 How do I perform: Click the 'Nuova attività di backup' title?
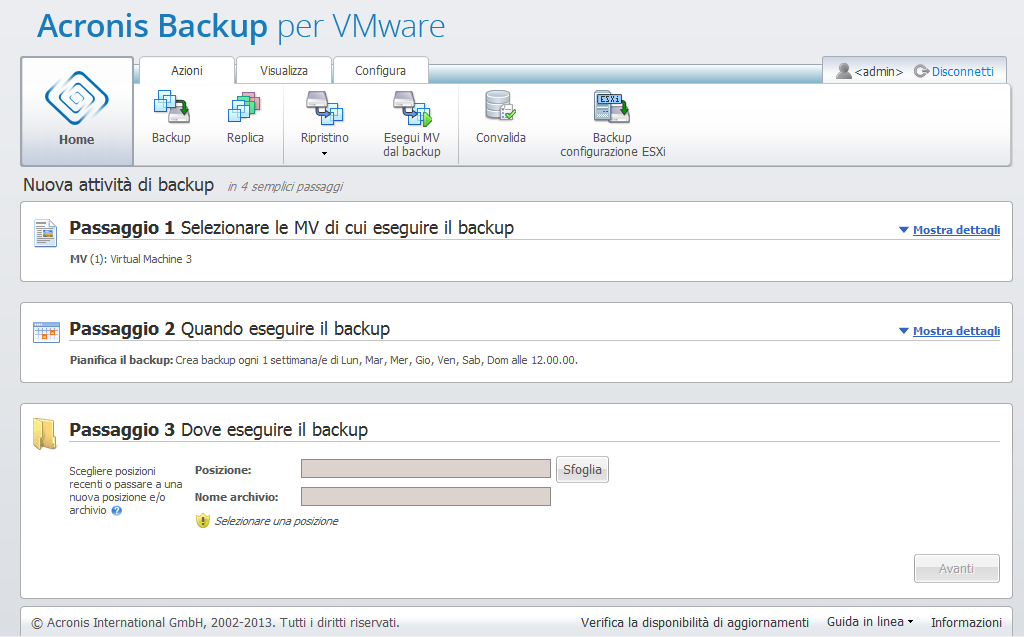click(118, 185)
